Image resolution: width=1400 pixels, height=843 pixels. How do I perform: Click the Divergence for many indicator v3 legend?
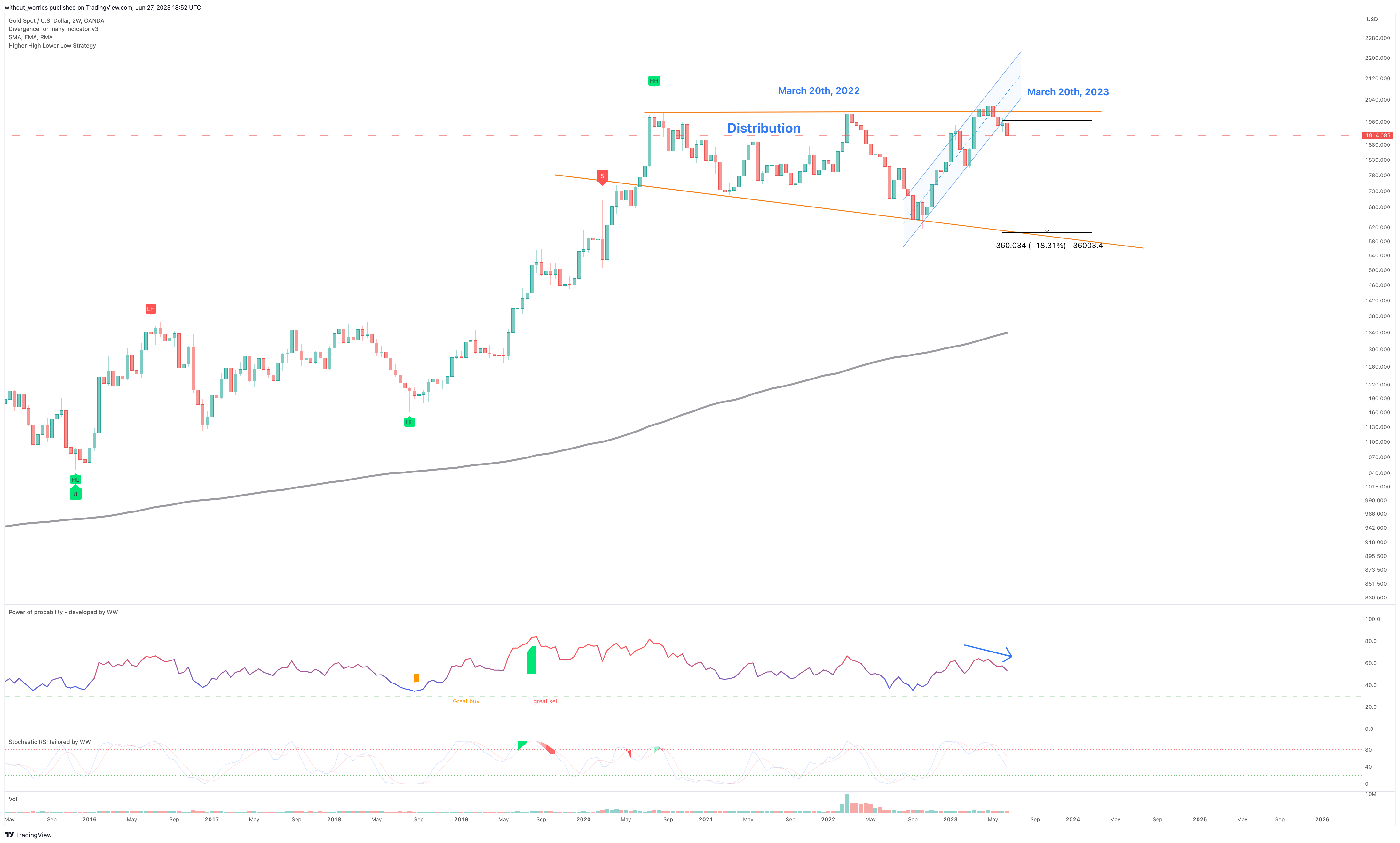click(x=53, y=29)
